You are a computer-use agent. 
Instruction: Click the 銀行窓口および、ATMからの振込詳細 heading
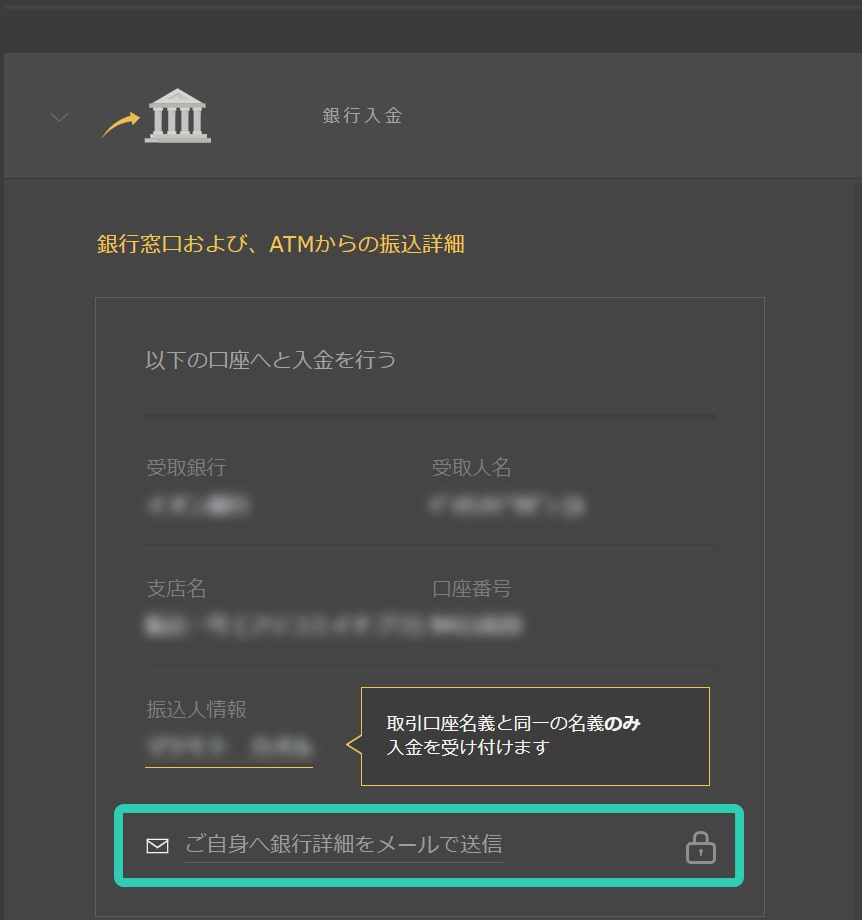click(280, 244)
